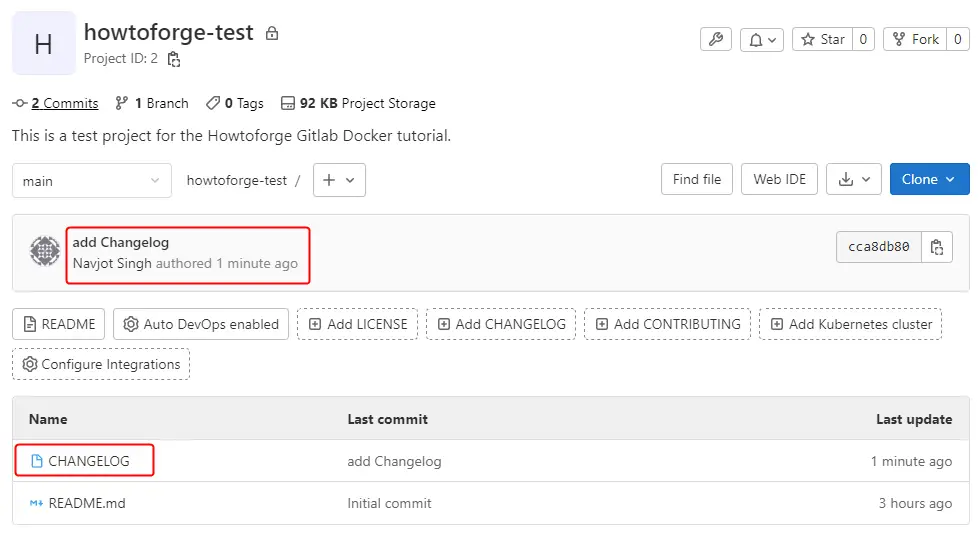Image resolution: width=979 pixels, height=539 pixels.
Task: Click the 1 minute ago timestamp in file table
Action: pyautogui.click(x=912, y=462)
